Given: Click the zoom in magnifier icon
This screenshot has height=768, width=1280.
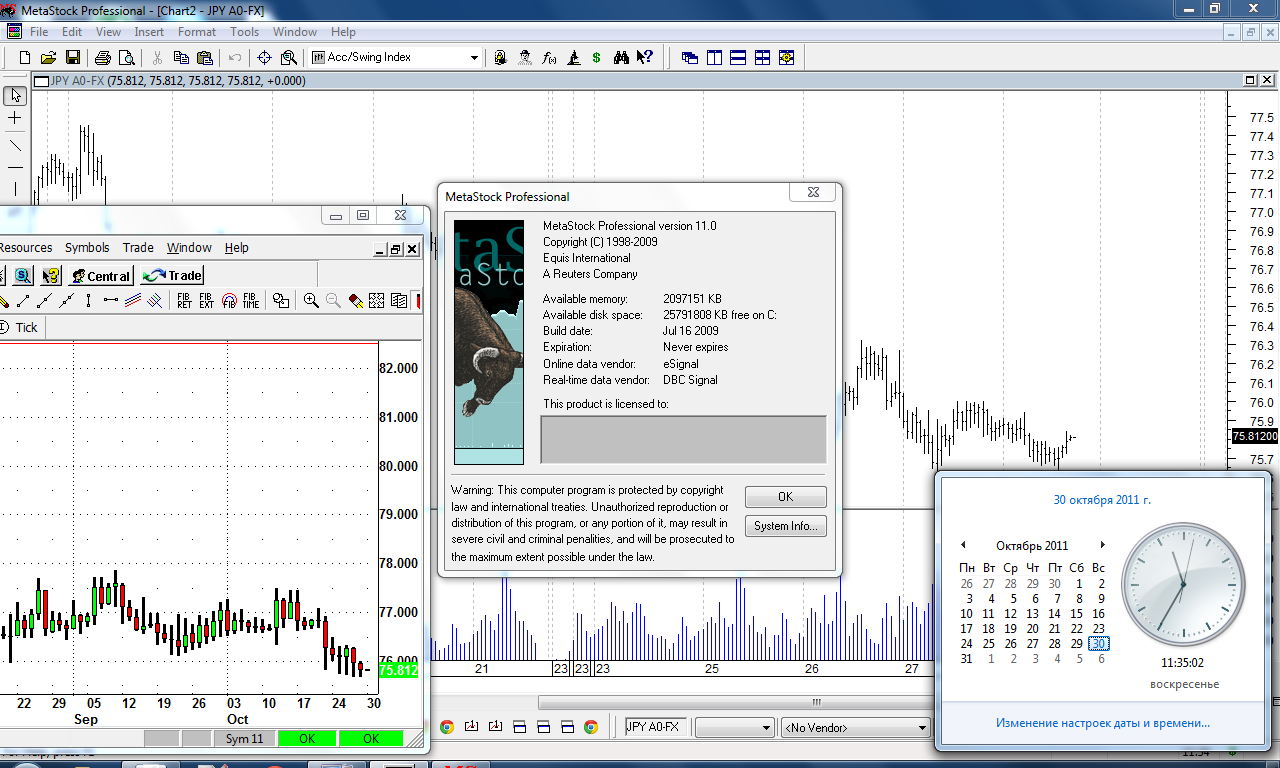Looking at the screenshot, I should (x=311, y=301).
